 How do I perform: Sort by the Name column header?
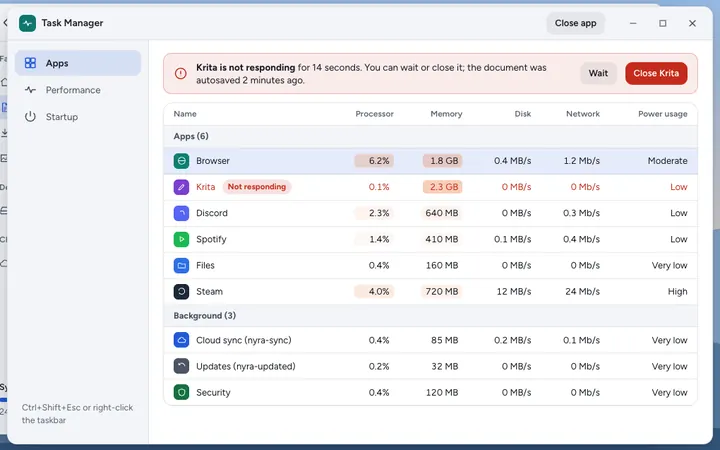click(x=185, y=114)
